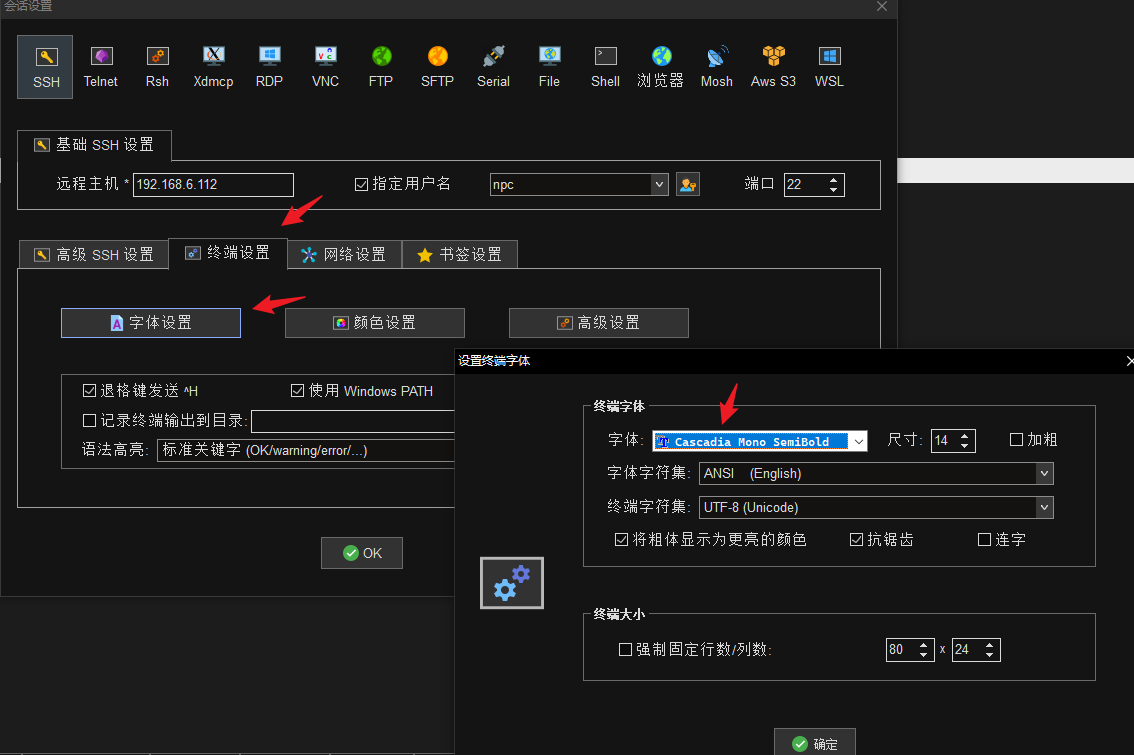Viewport: 1134px width, 755px height.
Task: Enable 强制固定行数/列数 checkbox
Action: [x=626, y=650]
